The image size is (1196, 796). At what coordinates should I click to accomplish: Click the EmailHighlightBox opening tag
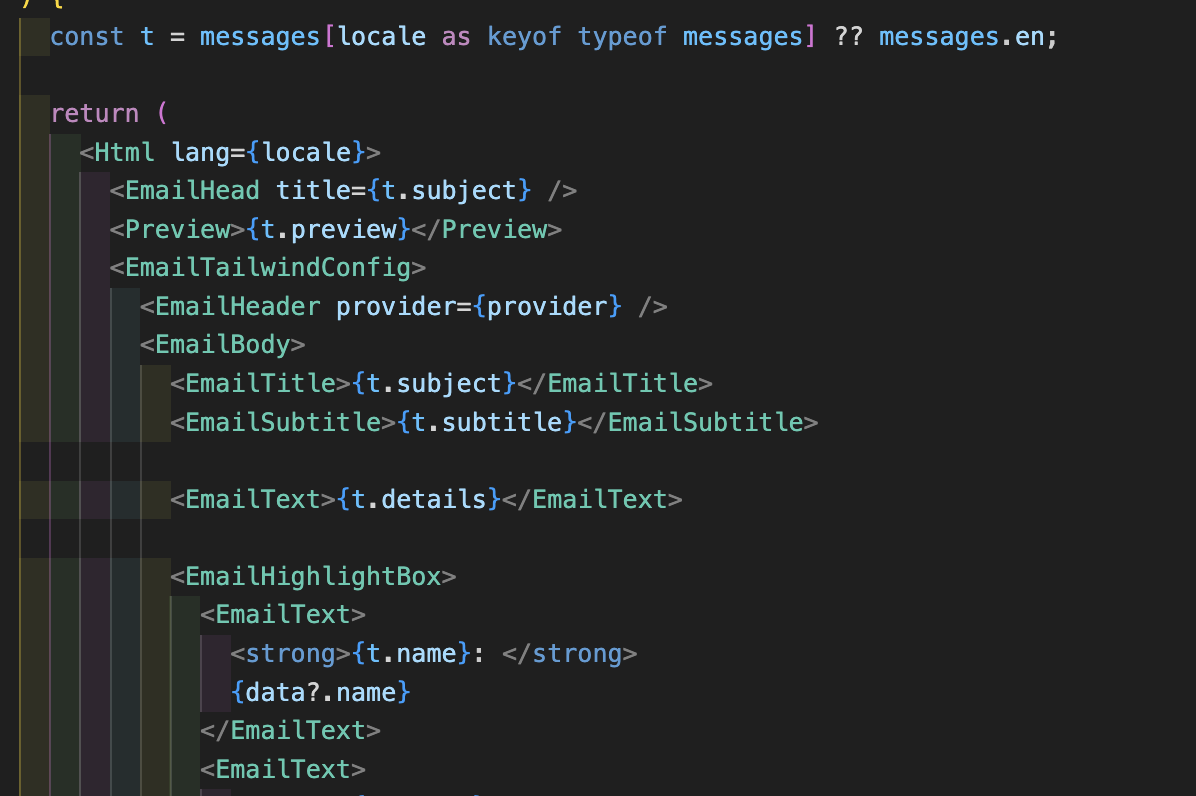[313, 576]
